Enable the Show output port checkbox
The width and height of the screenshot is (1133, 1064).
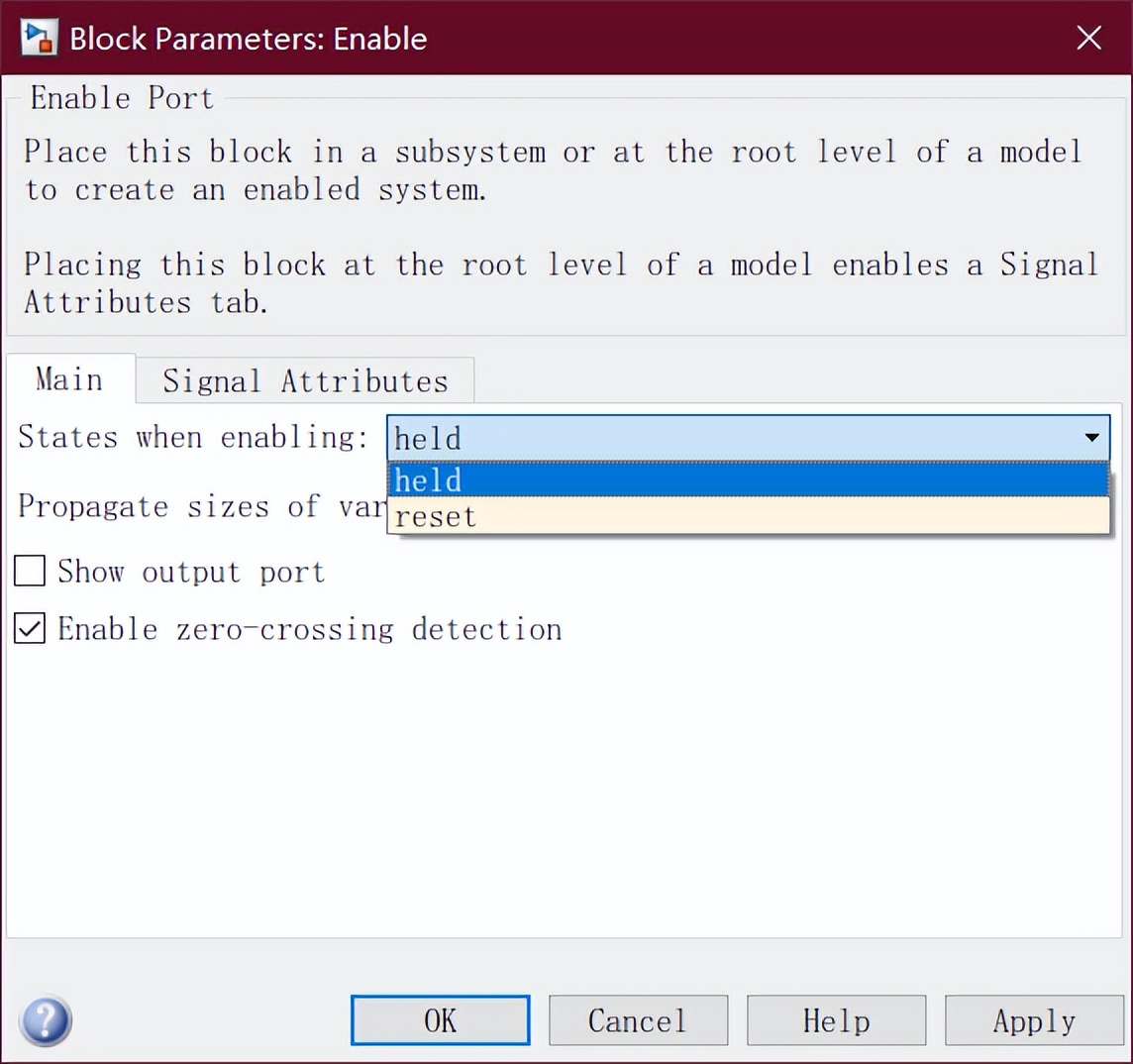point(30,572)
